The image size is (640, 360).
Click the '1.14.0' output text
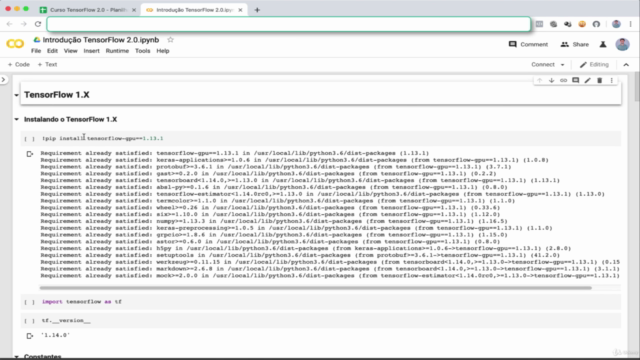(x=56, y=335)
